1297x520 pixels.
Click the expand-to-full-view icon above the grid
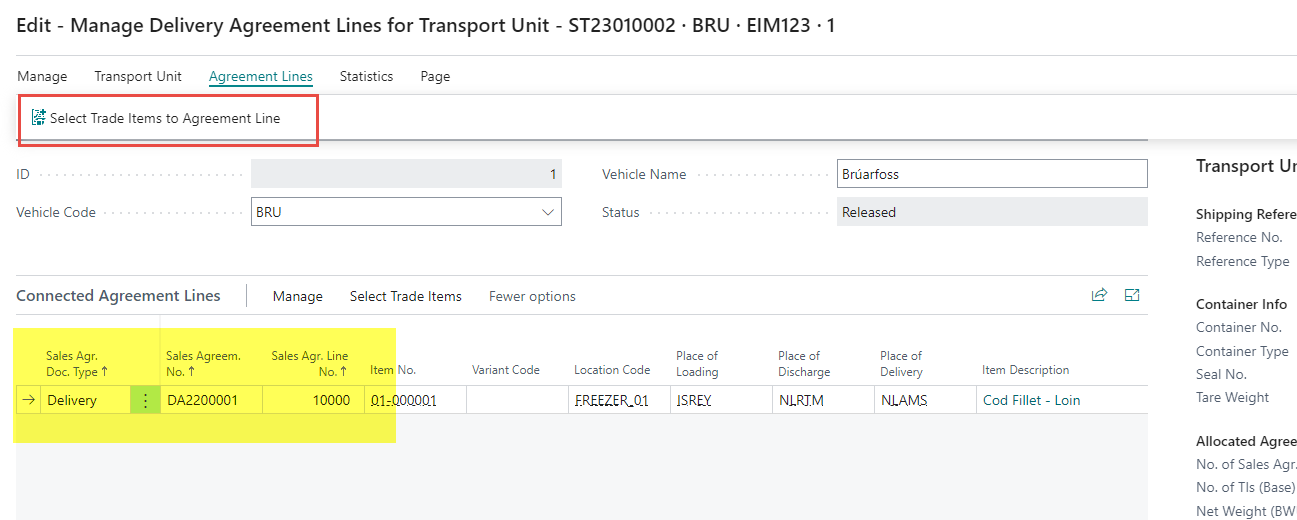pyautogui.click(x=1132, y=295)
